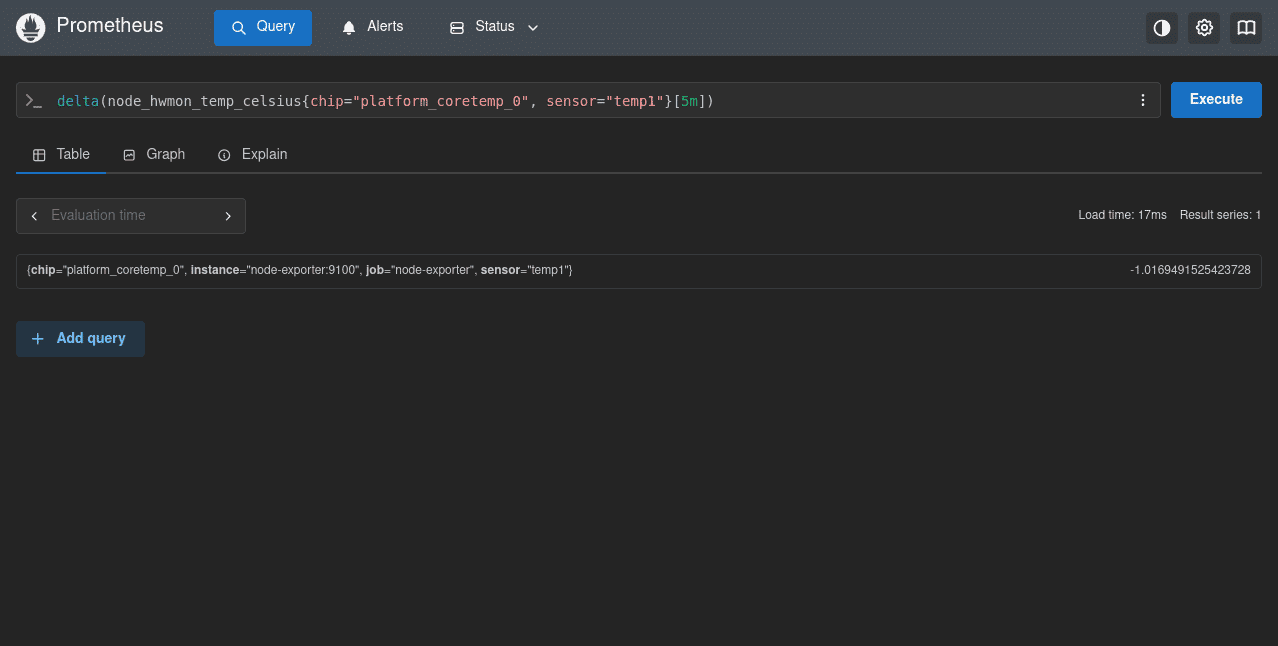
Task: Switch to the Explain tab
Action: (x=252, y=154)
